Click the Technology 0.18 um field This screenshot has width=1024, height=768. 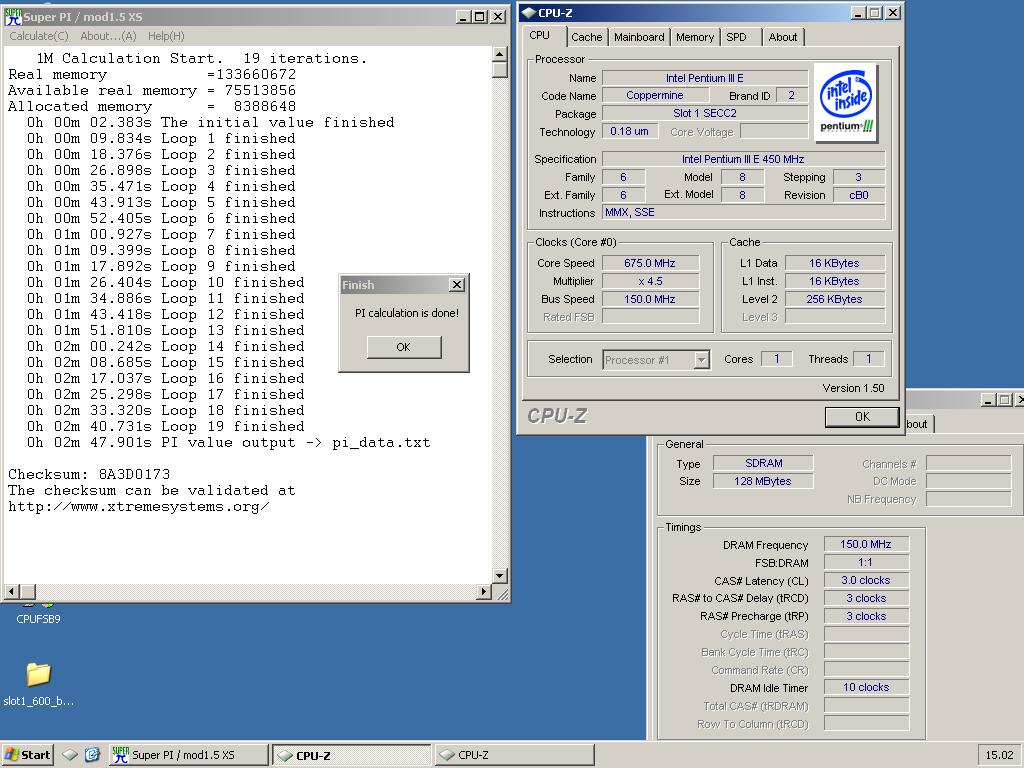(x=629, y=131)
